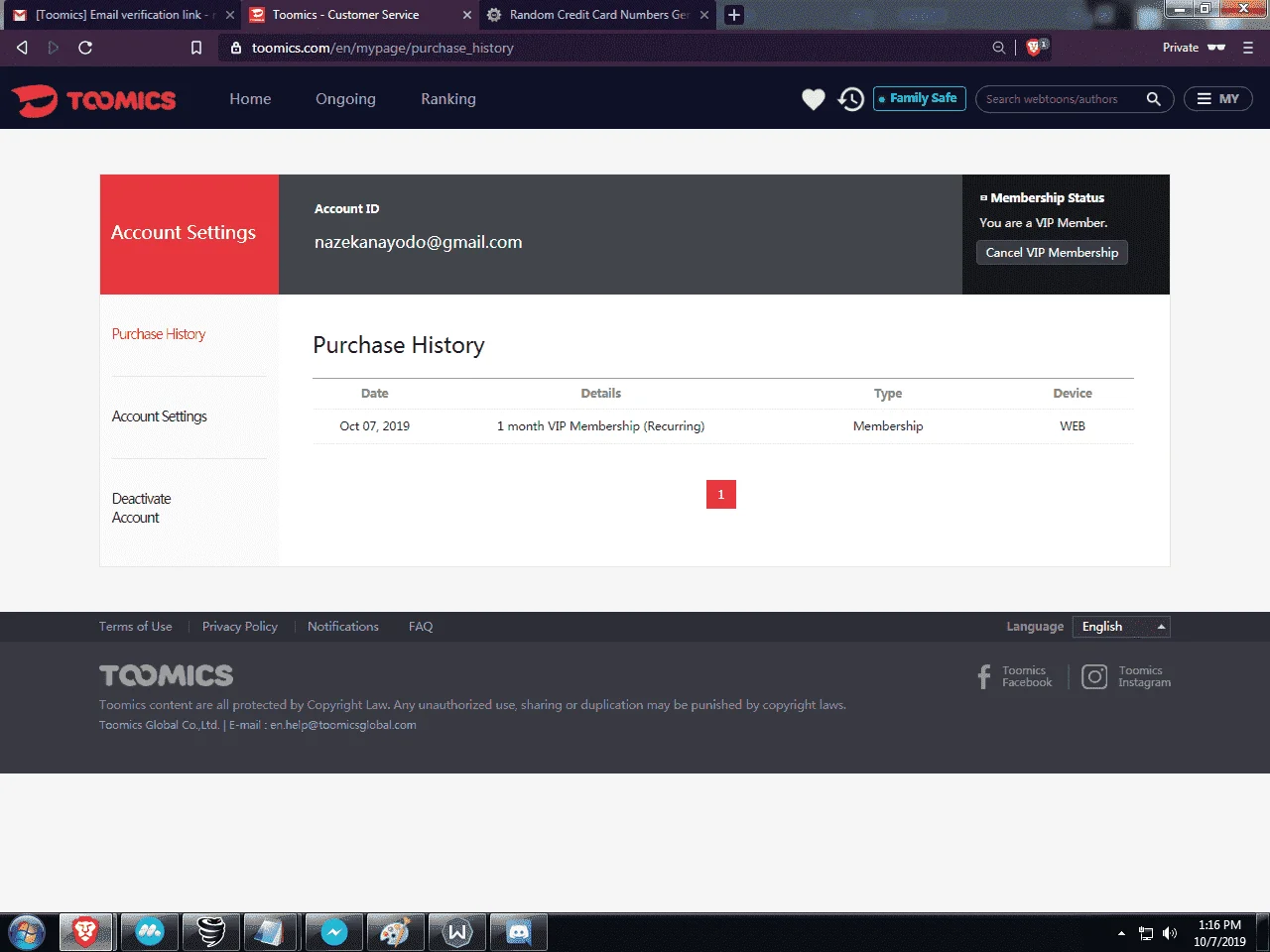Open the Windows Start menu
Viewport: 1270px width, 952px height.
coord(27,933)
